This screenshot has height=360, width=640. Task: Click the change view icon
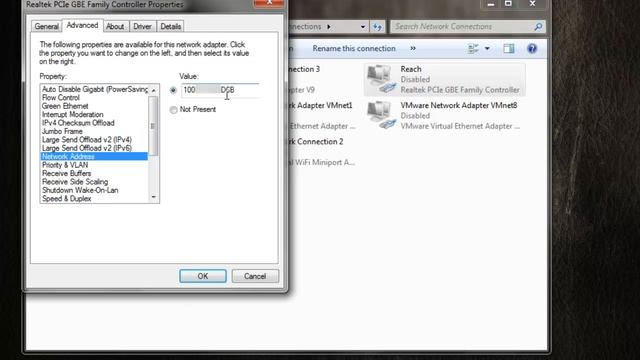point(473,49)
